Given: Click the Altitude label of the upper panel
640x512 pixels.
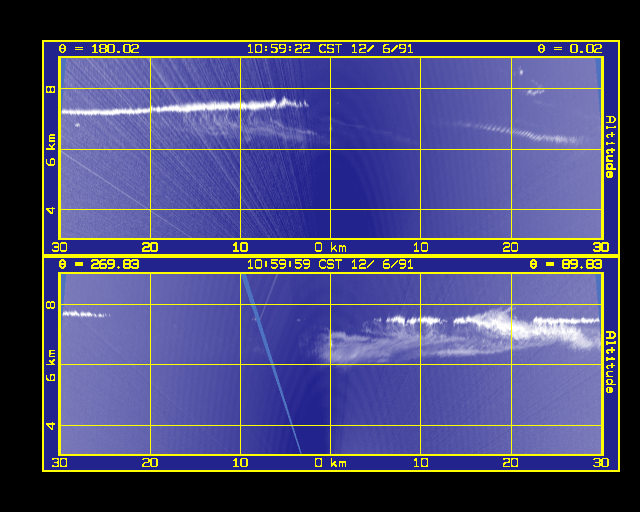Looking at the screenshot, I should [610, 147].
